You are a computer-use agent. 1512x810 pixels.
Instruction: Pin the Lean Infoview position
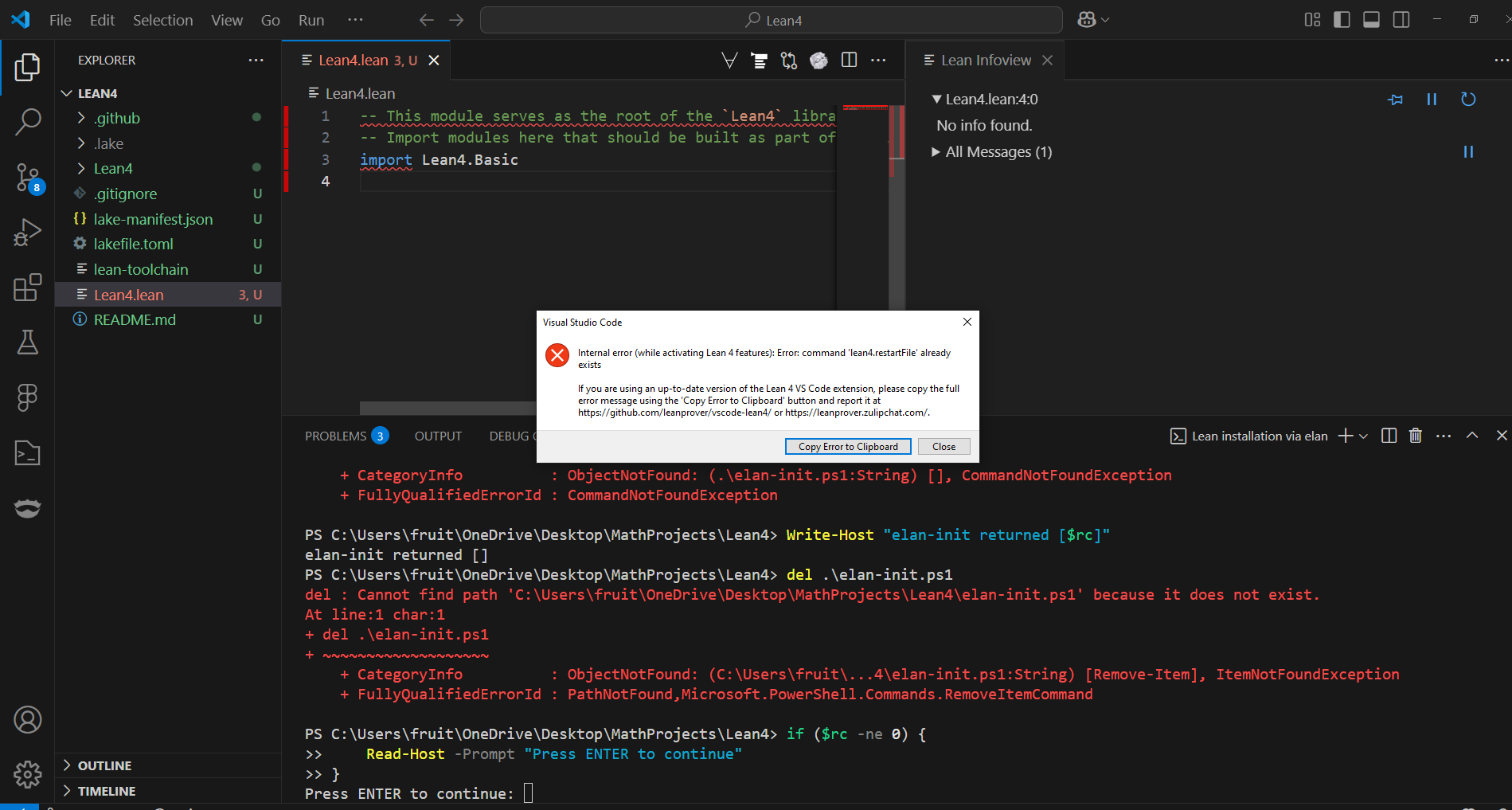click(x=1395, y=100)
